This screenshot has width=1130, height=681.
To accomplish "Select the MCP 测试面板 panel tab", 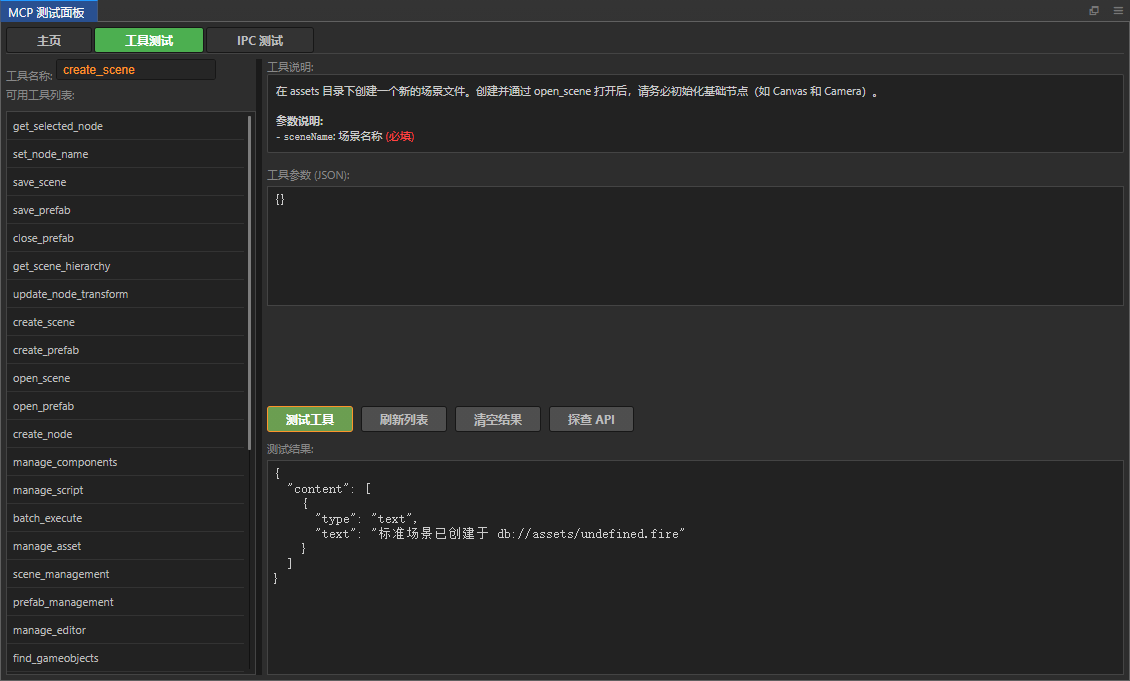I will click(47, 12).
